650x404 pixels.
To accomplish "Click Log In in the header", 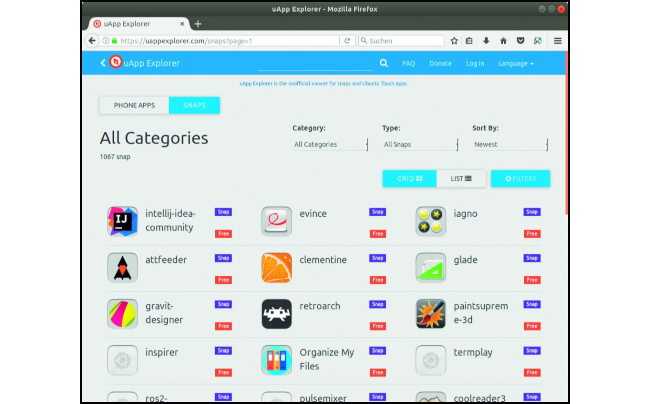I will (x=475, y=63).
